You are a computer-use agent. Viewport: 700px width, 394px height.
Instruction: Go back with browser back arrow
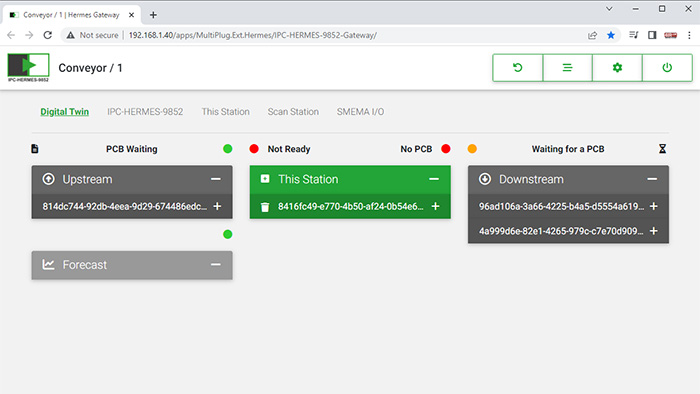[x=11, y=35]
